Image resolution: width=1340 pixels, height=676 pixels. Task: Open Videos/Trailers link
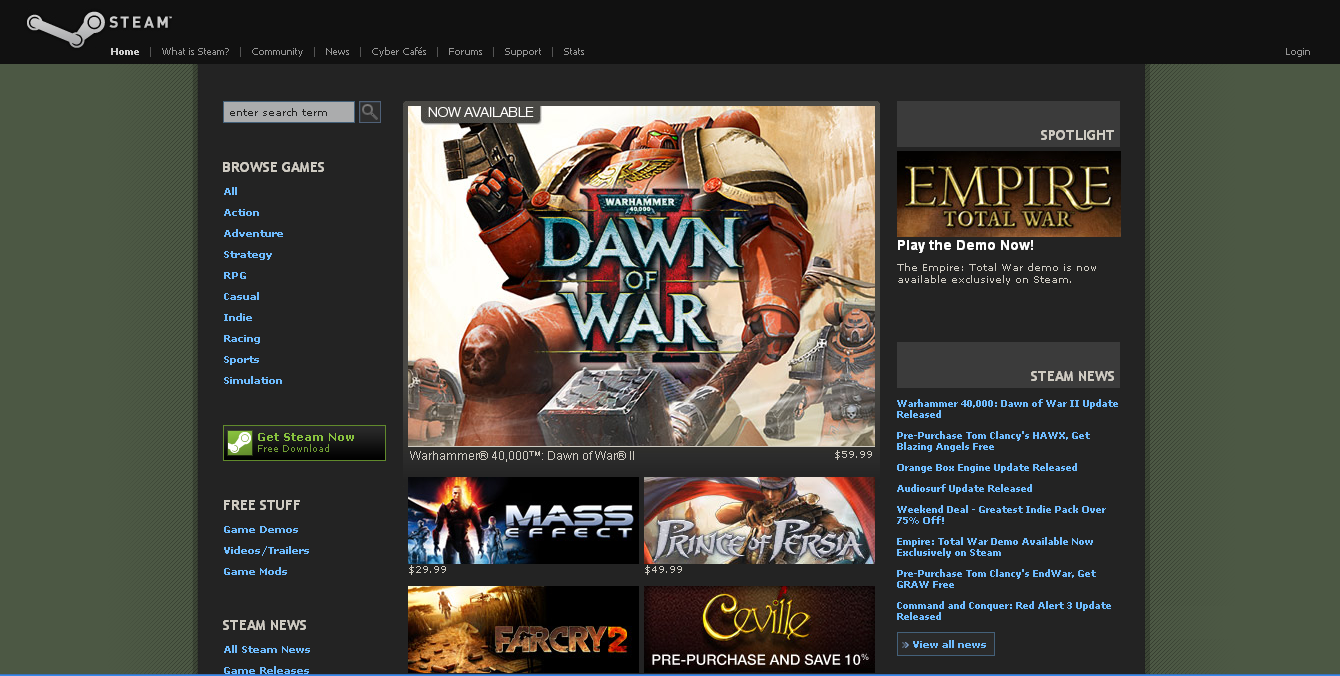[x=266, y=550]
